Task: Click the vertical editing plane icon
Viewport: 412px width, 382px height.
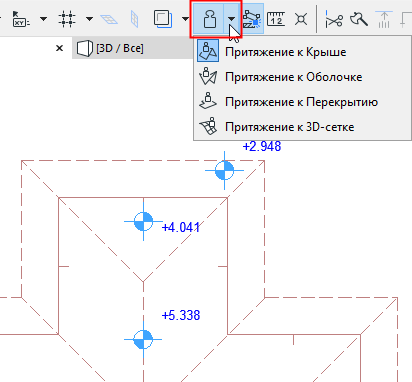Action: (135, 19)
